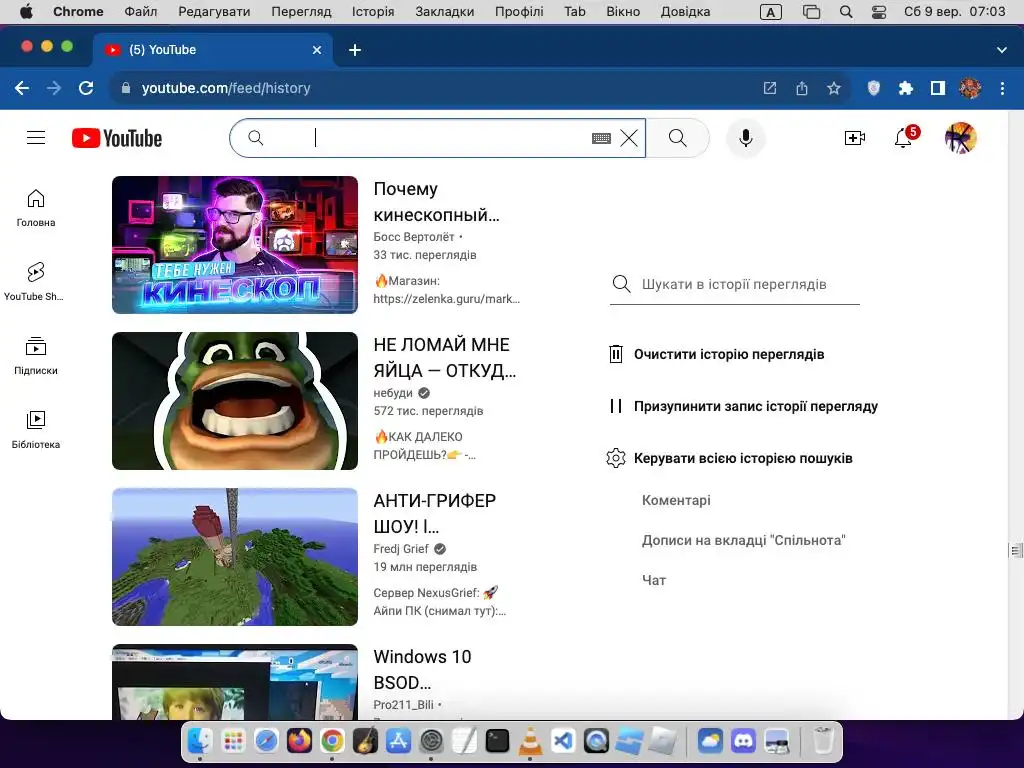Clear the search box with X
Screen dimensions: 1024x768
point(629,138)
